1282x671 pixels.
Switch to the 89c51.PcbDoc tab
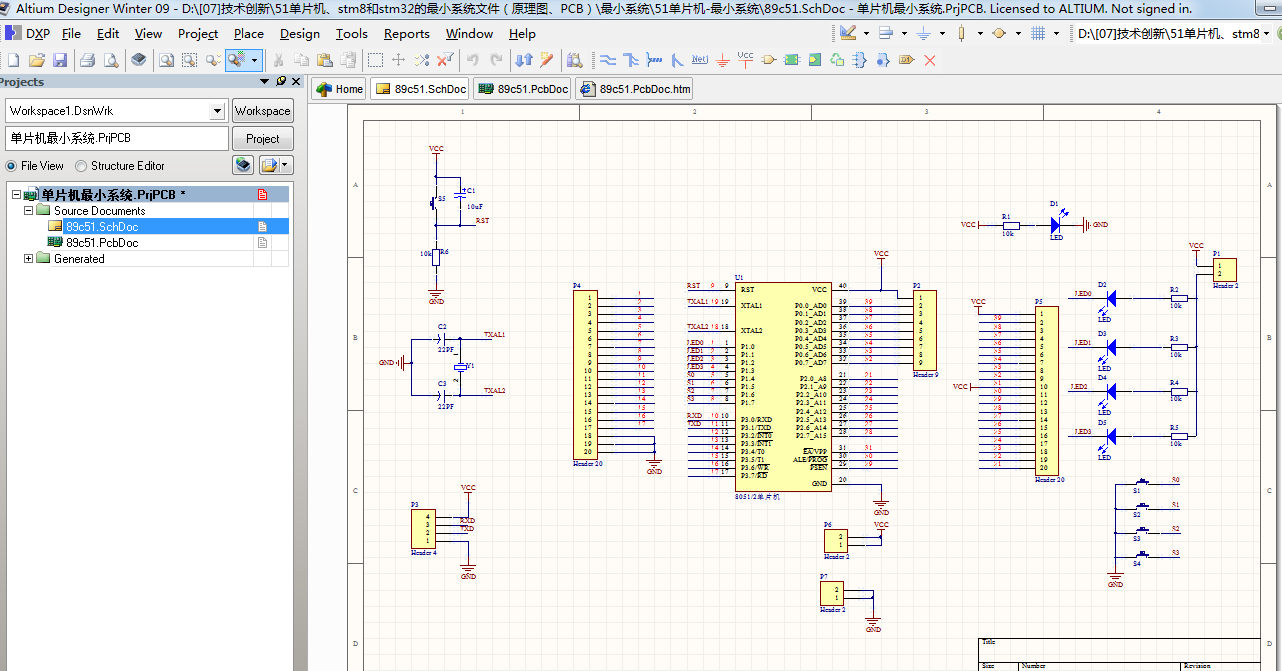(523, 89)
